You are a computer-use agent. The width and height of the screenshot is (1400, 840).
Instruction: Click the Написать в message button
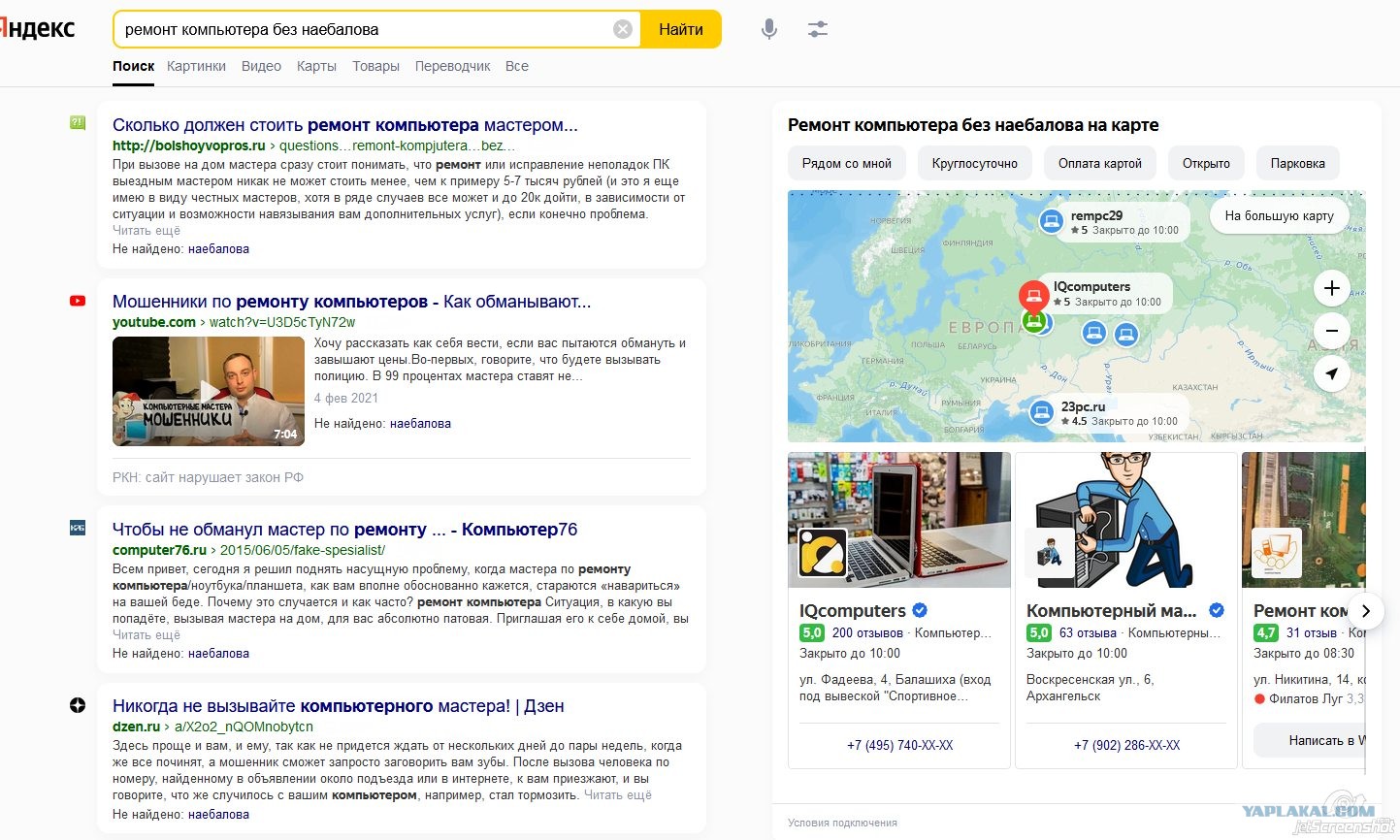pyautogui.click(x=1310, y=740)
